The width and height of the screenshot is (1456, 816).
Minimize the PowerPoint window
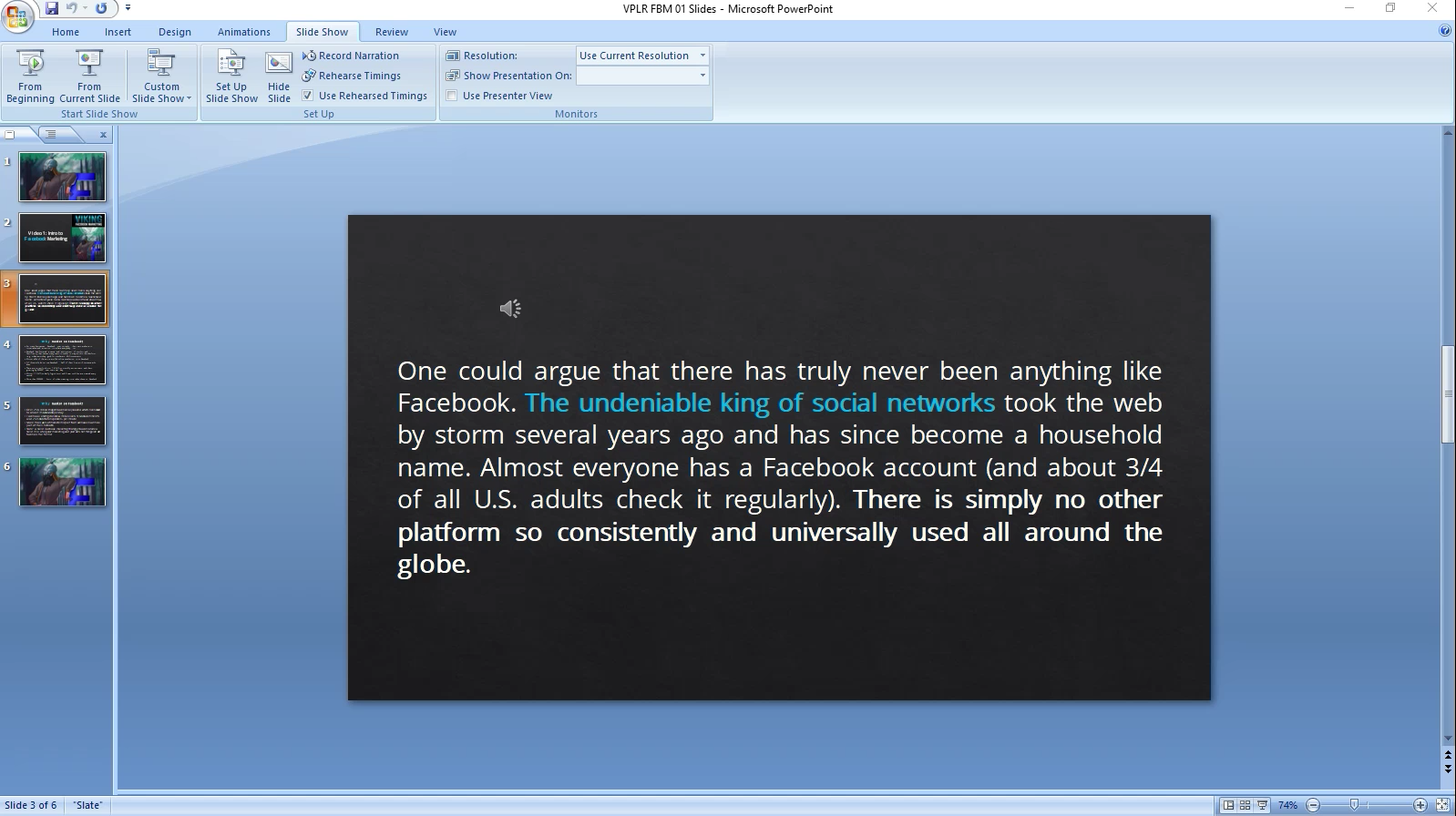click(x=1349, y=8)
